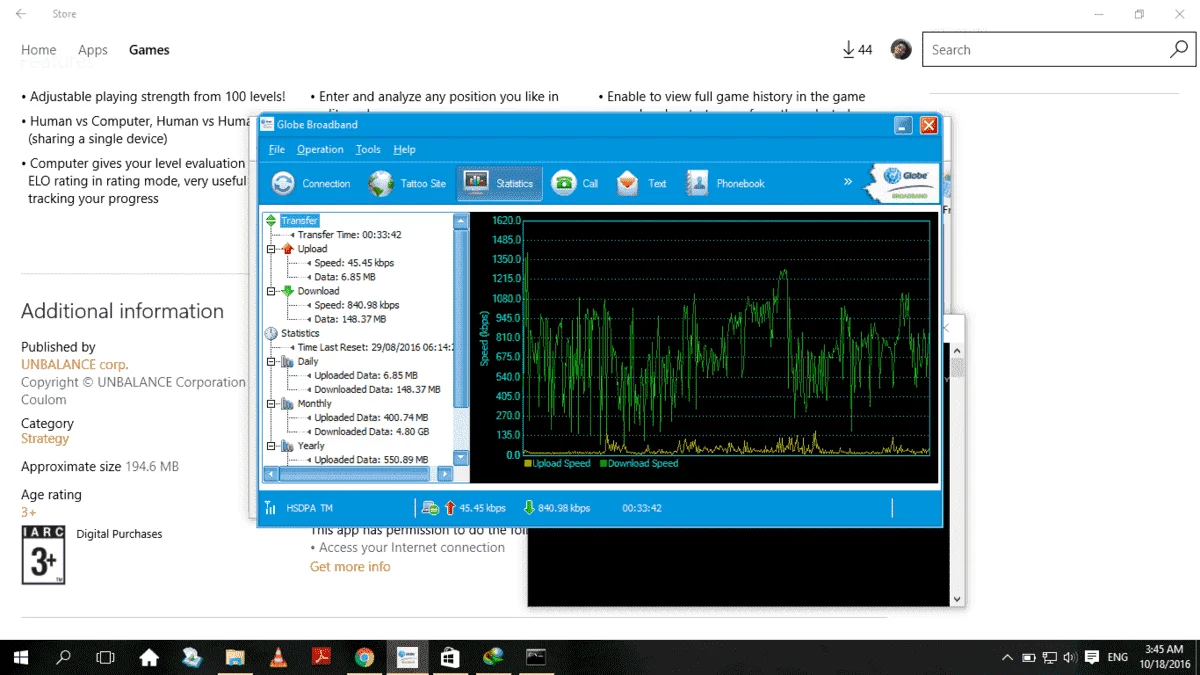Open the Tools menu

click(x=368, y=149)
